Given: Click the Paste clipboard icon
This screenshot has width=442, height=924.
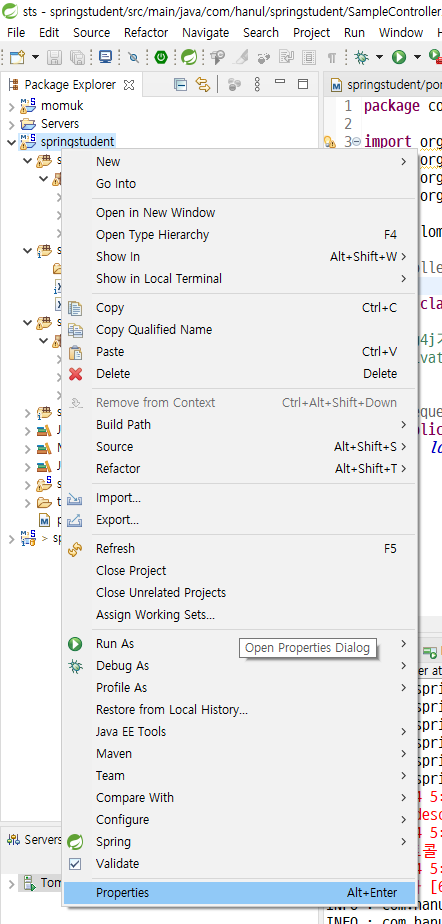Looking at the screenshot, I should (75, 352).
